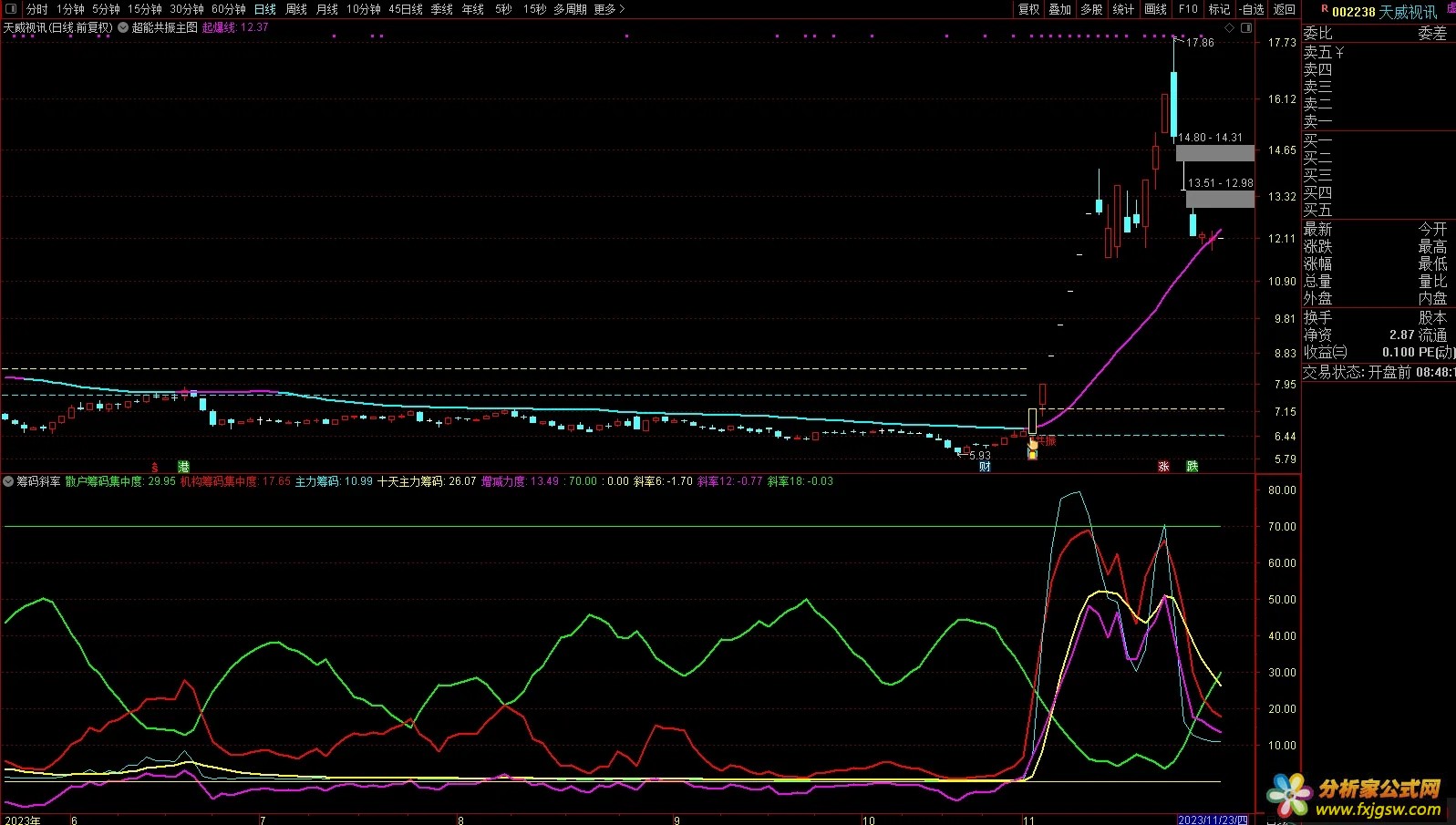The width and height of the screenshot is (1456, 825).
Task: Click the 天威视讯 stock name in quote panel
Action: (1408, 12)
